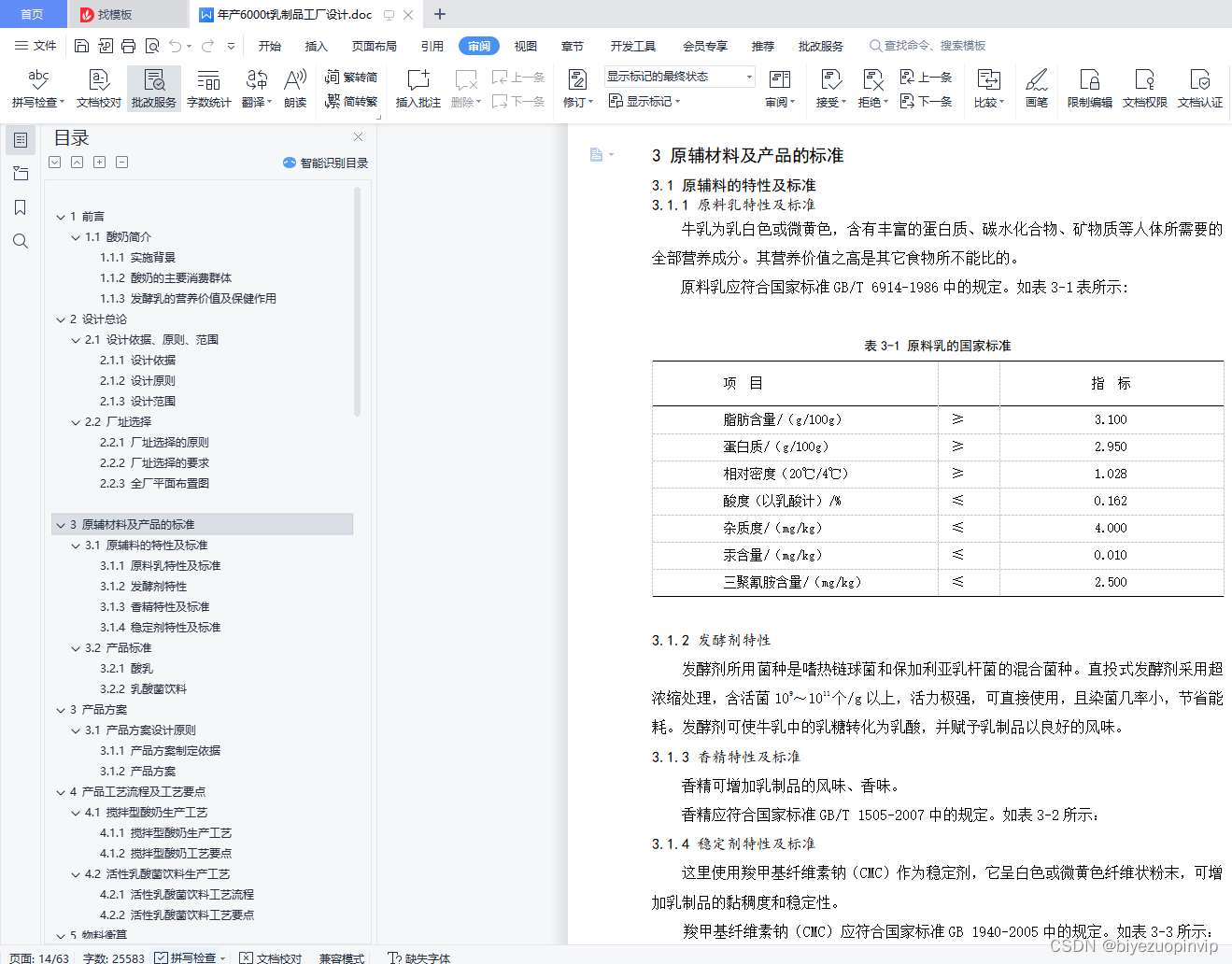Click the Save icon in quick access toolbar
The height and width of the screenshot is (964, 1232).
81,46
